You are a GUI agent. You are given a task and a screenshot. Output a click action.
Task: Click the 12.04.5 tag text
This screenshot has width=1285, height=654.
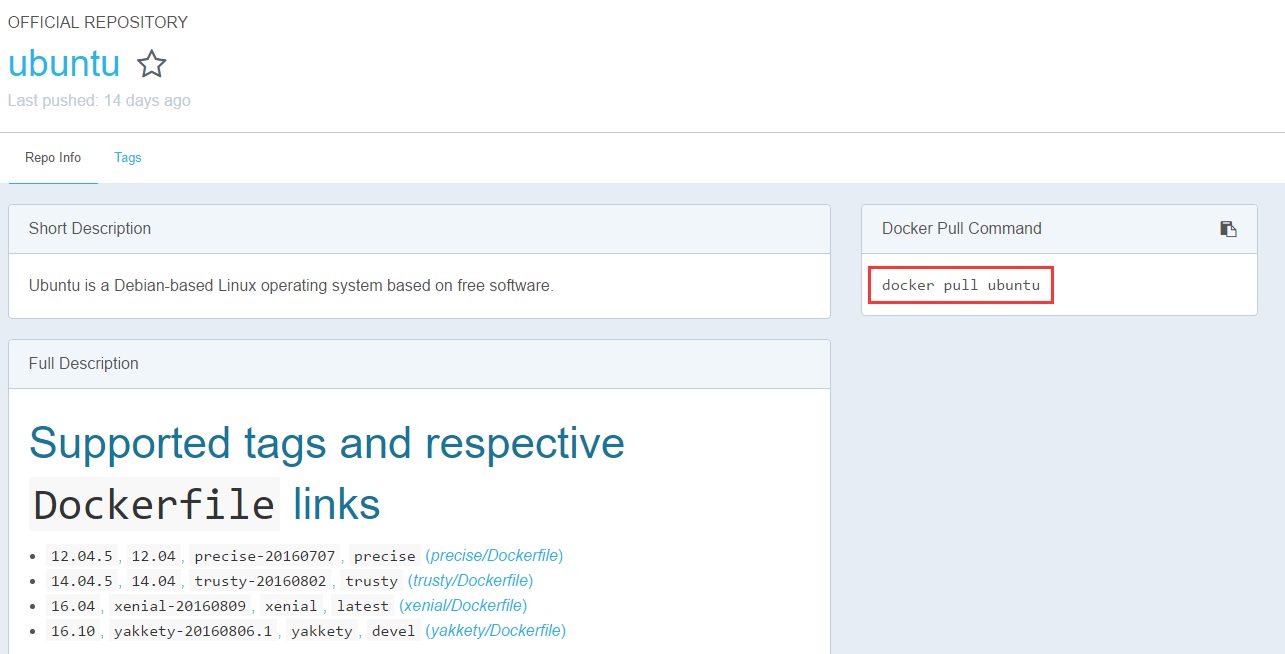tap(82, 556)
